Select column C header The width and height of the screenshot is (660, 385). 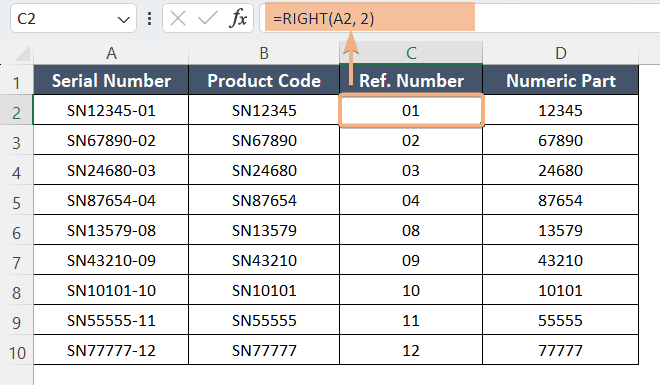(x=411, y=53)
